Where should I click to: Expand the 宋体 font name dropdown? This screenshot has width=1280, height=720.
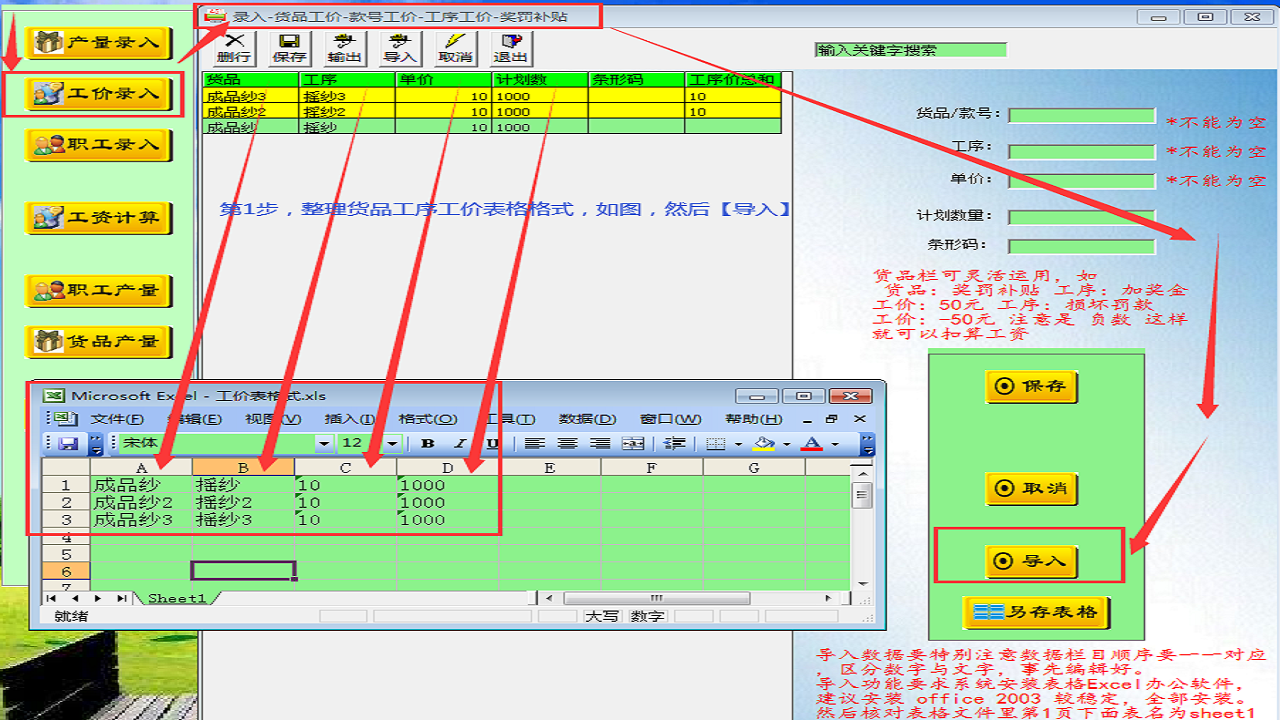point(324,443)
